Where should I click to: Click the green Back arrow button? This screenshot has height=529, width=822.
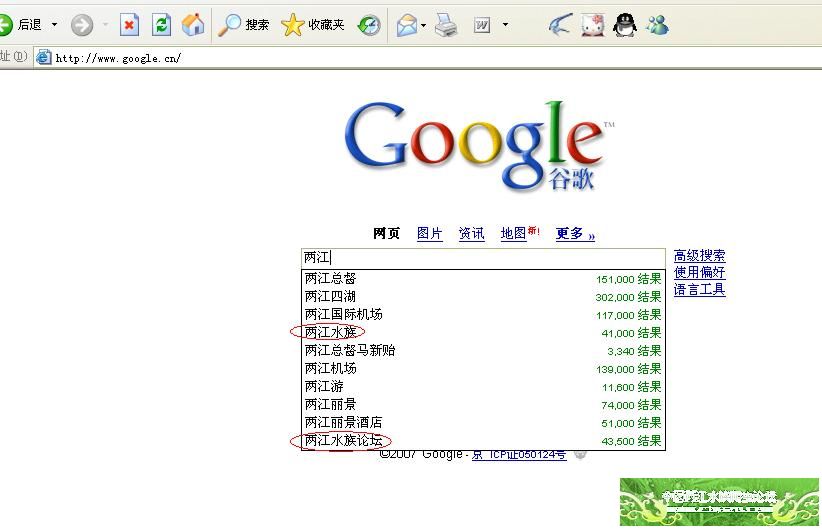5,25
